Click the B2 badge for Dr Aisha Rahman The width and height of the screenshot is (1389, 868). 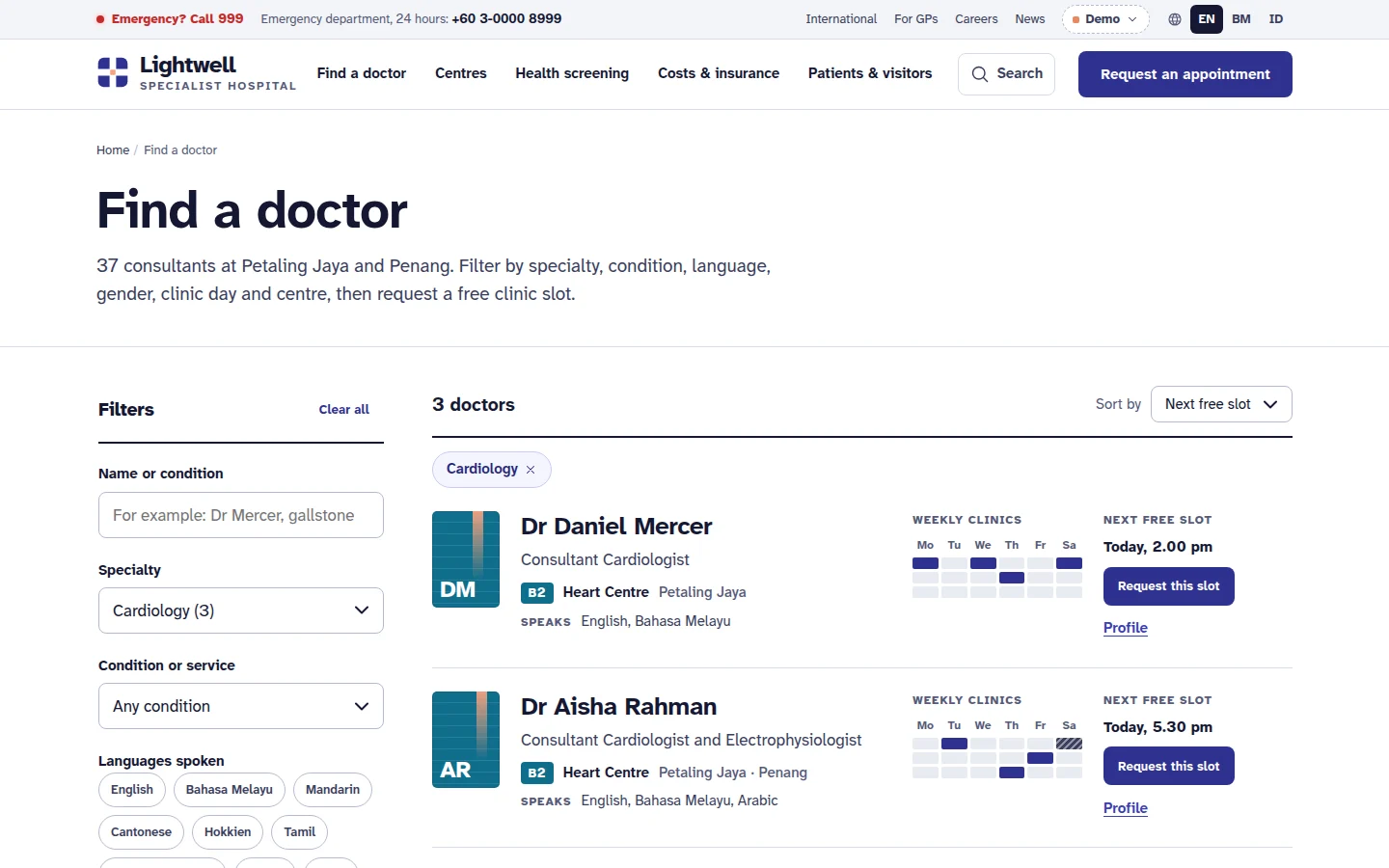tap(537, 773)
